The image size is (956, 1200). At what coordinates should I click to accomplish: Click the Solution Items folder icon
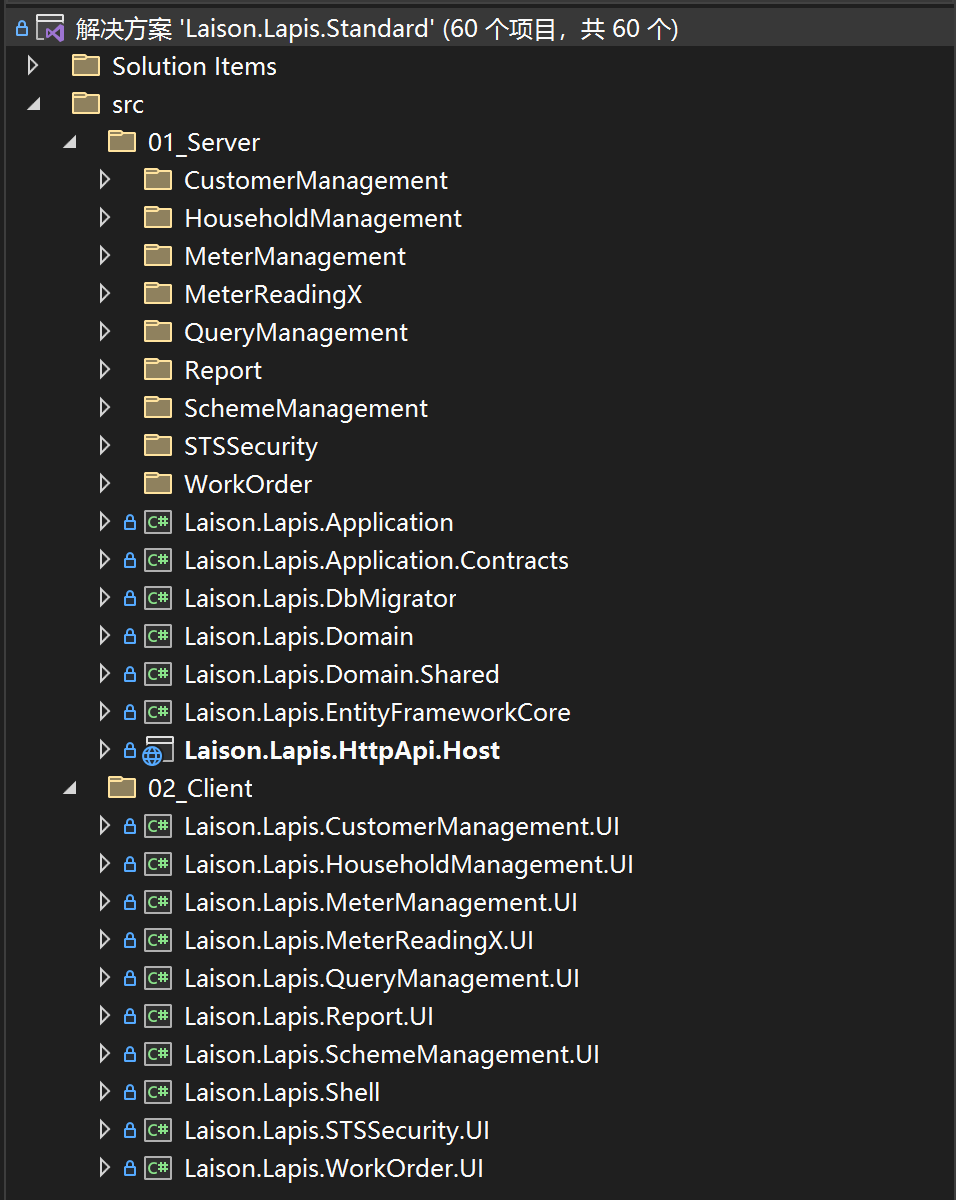(86, 66)
